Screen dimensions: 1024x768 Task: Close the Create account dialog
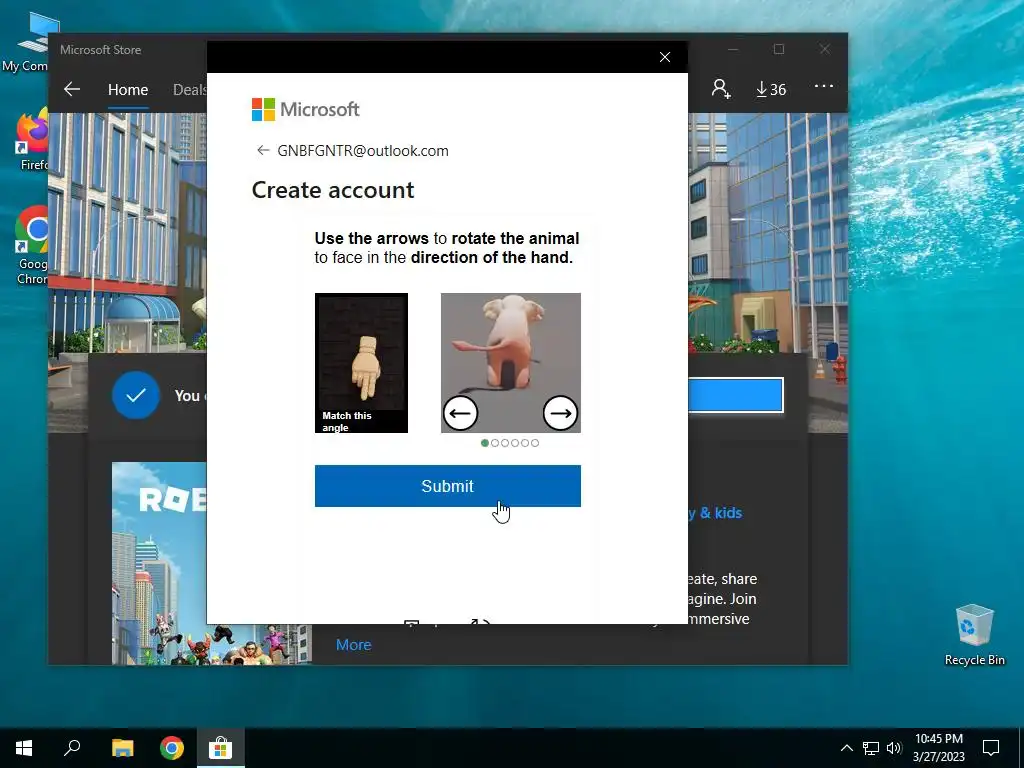(665, 57)
